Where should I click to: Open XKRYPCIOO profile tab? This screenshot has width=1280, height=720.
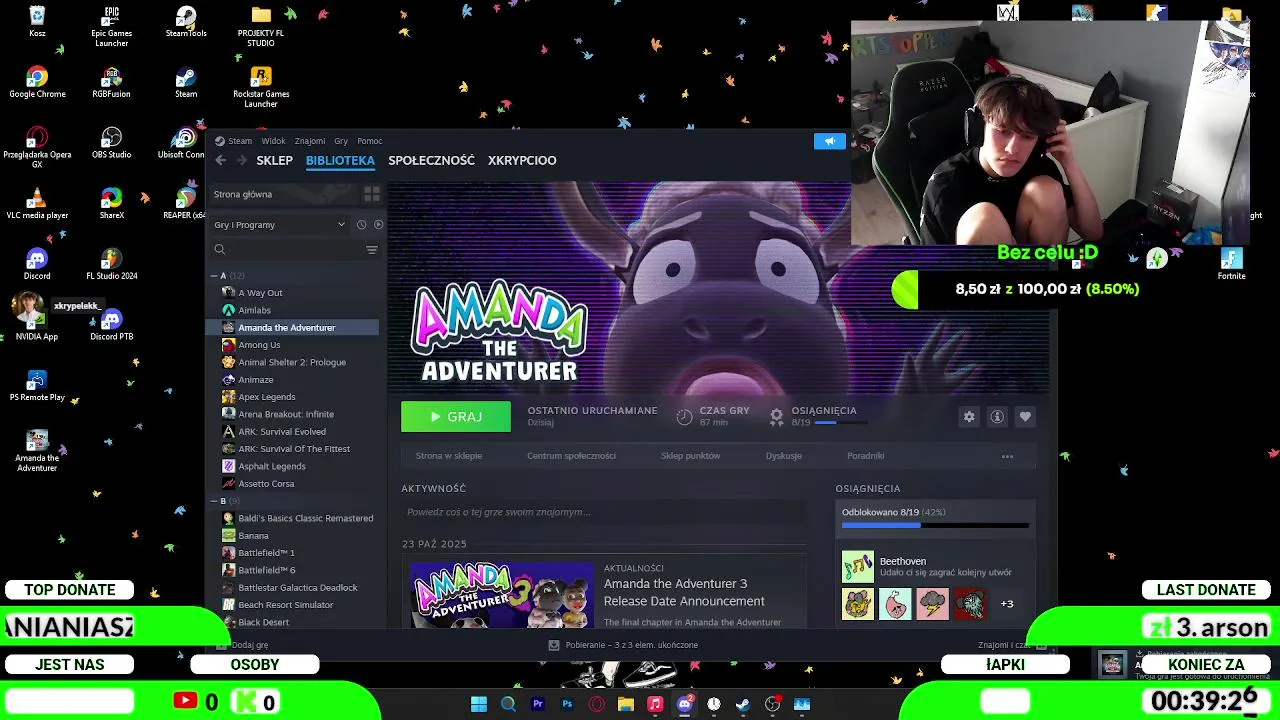tap(522, 160)
